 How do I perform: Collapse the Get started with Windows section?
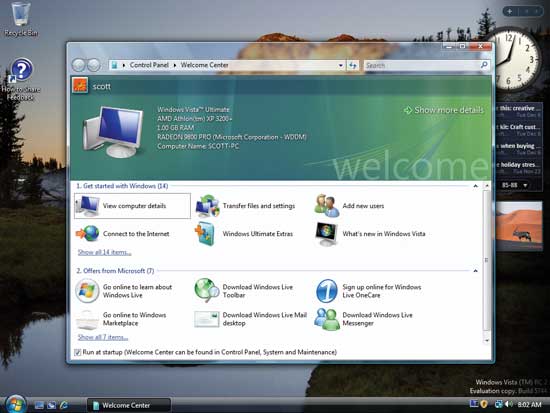coord(475,186)
